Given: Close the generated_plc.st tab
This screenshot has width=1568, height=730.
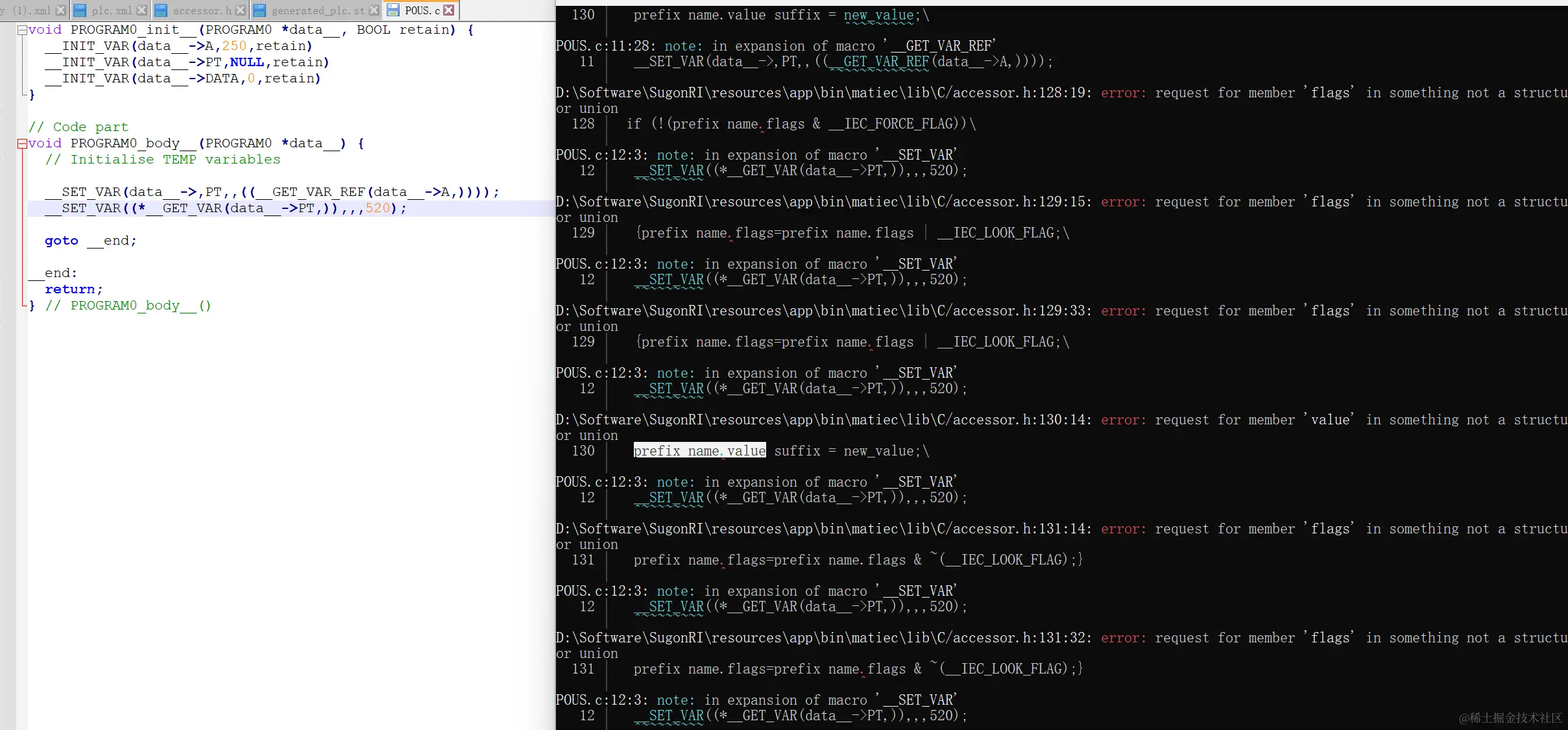Looking at the screenshot, I should 374,10.
